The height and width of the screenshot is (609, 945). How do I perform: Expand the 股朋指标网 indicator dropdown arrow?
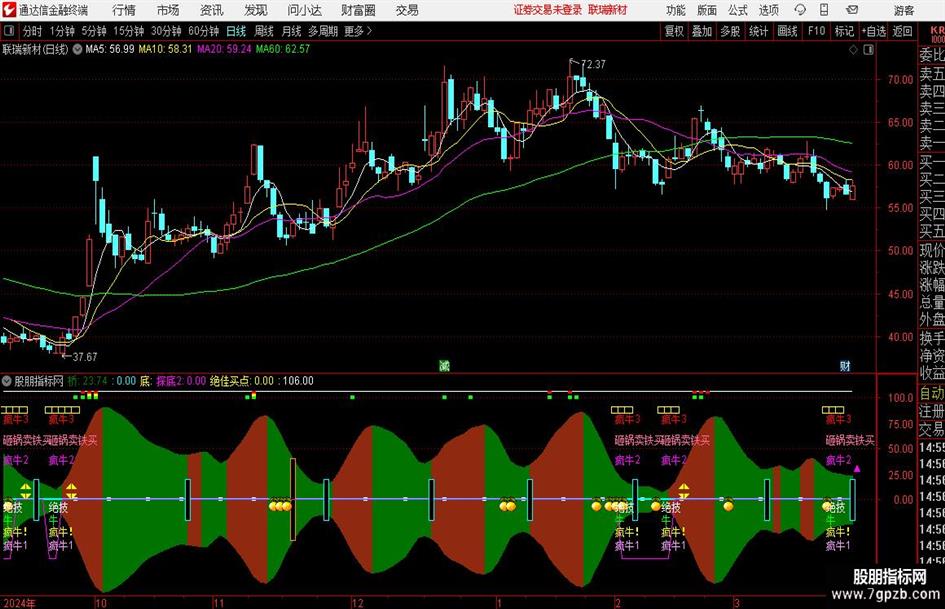point(7,381)
